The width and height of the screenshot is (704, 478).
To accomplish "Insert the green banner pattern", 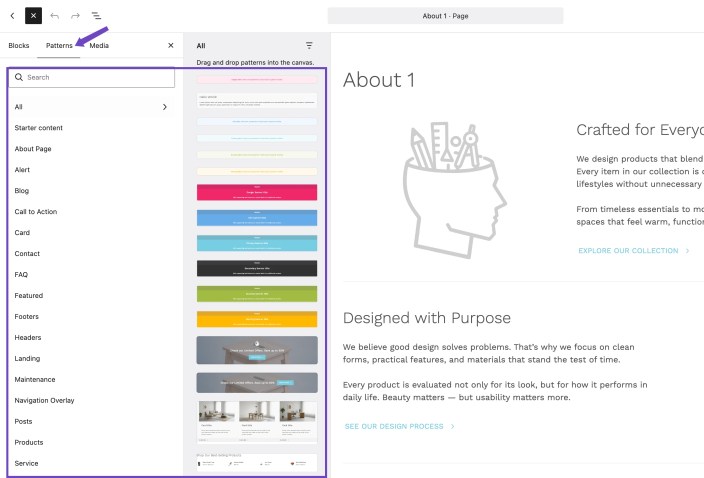I will point(257,294).
